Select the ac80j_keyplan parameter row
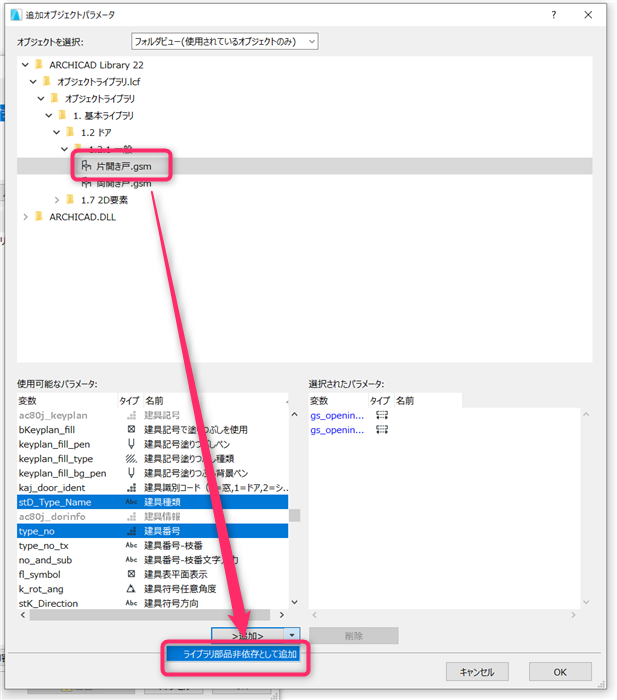 point(152,416)
